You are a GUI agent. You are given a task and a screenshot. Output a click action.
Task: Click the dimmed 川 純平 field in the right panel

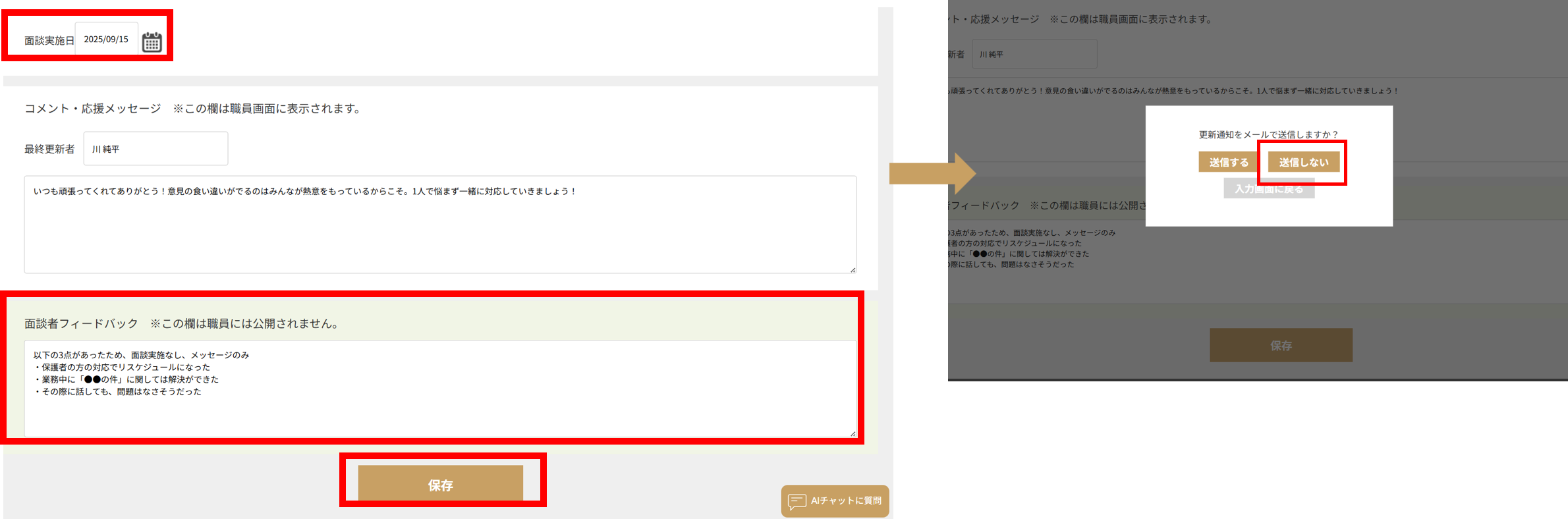point(1034,54)
